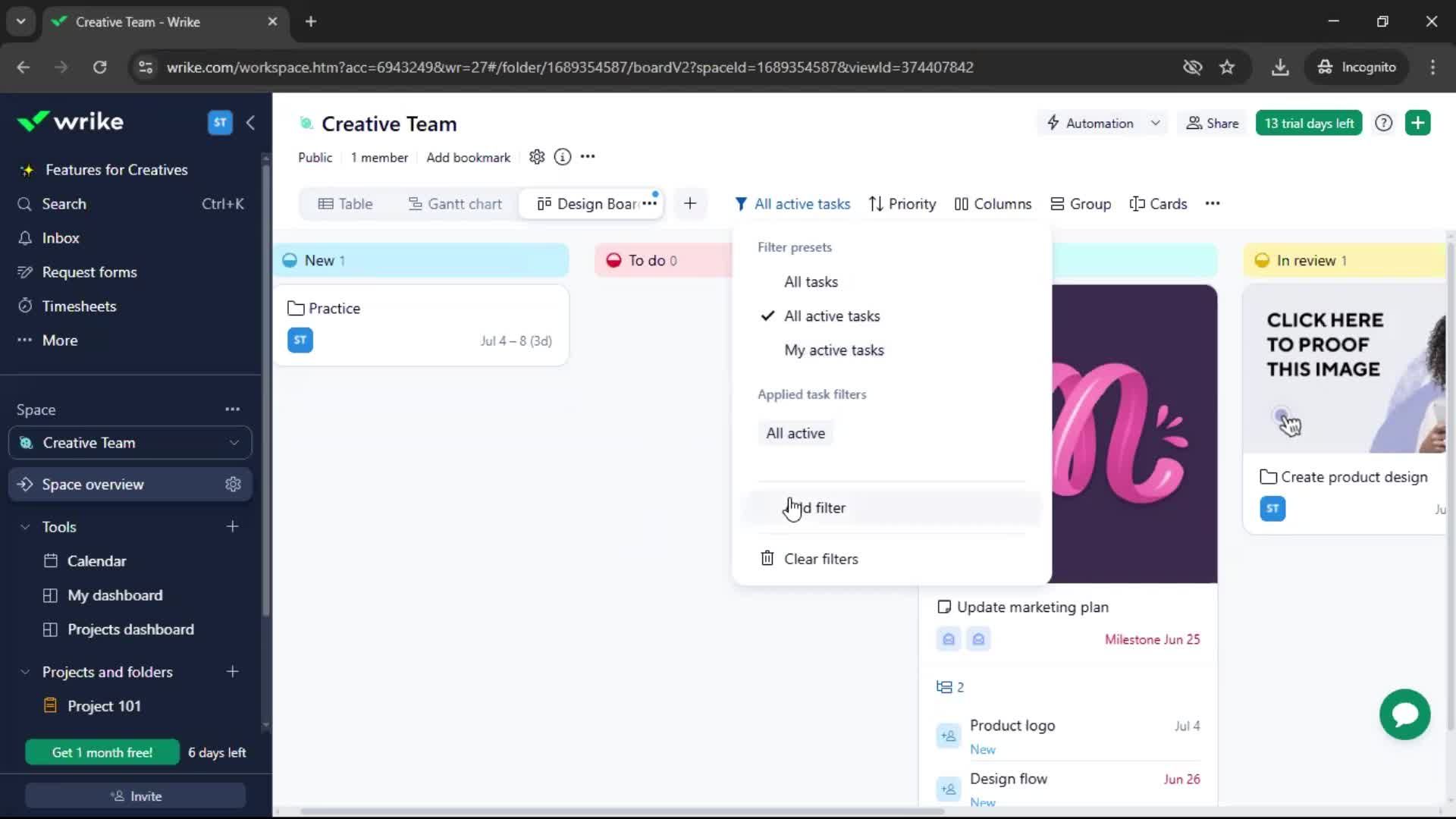Open the toolbar overflow ellipsis after Cards
Viewport: 1456px width, 819px height.
point(1213,203)
